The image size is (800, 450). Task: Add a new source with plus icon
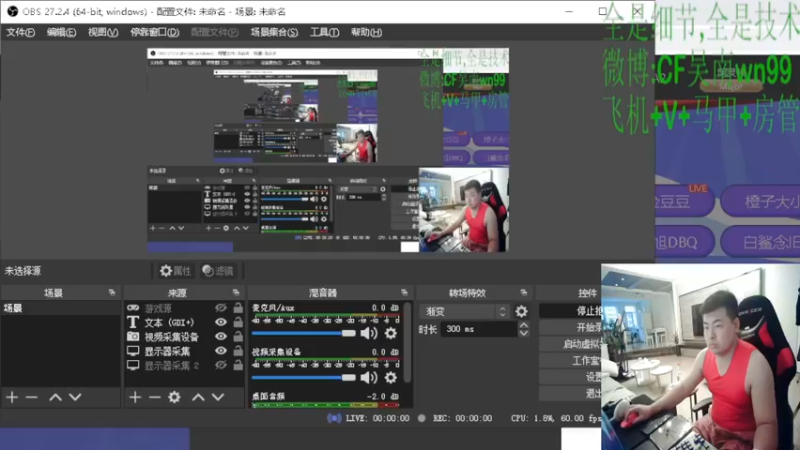click(x=135, y=397)
